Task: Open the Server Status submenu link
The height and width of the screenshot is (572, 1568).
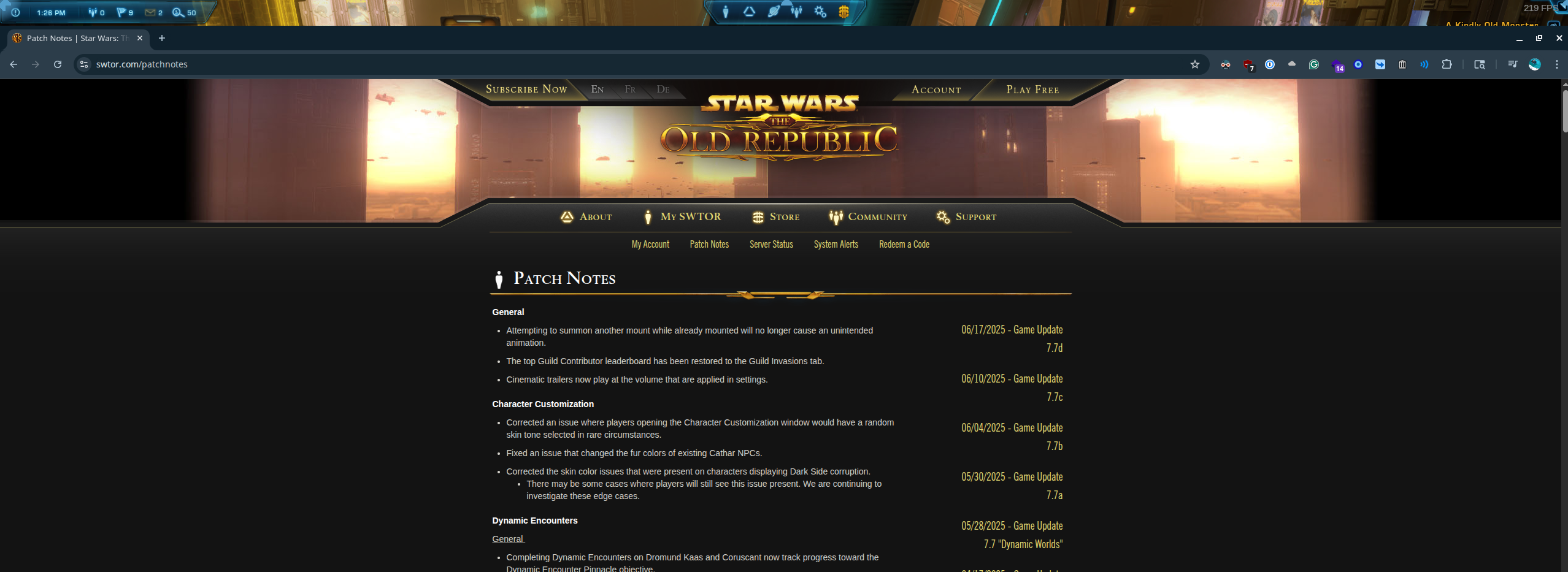Action: pyautogui.click(x=771, y=244)
